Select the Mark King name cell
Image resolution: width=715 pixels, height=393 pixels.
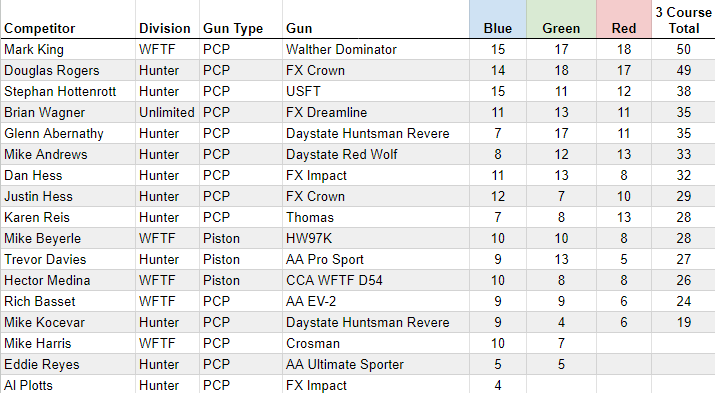click(68, 49)
